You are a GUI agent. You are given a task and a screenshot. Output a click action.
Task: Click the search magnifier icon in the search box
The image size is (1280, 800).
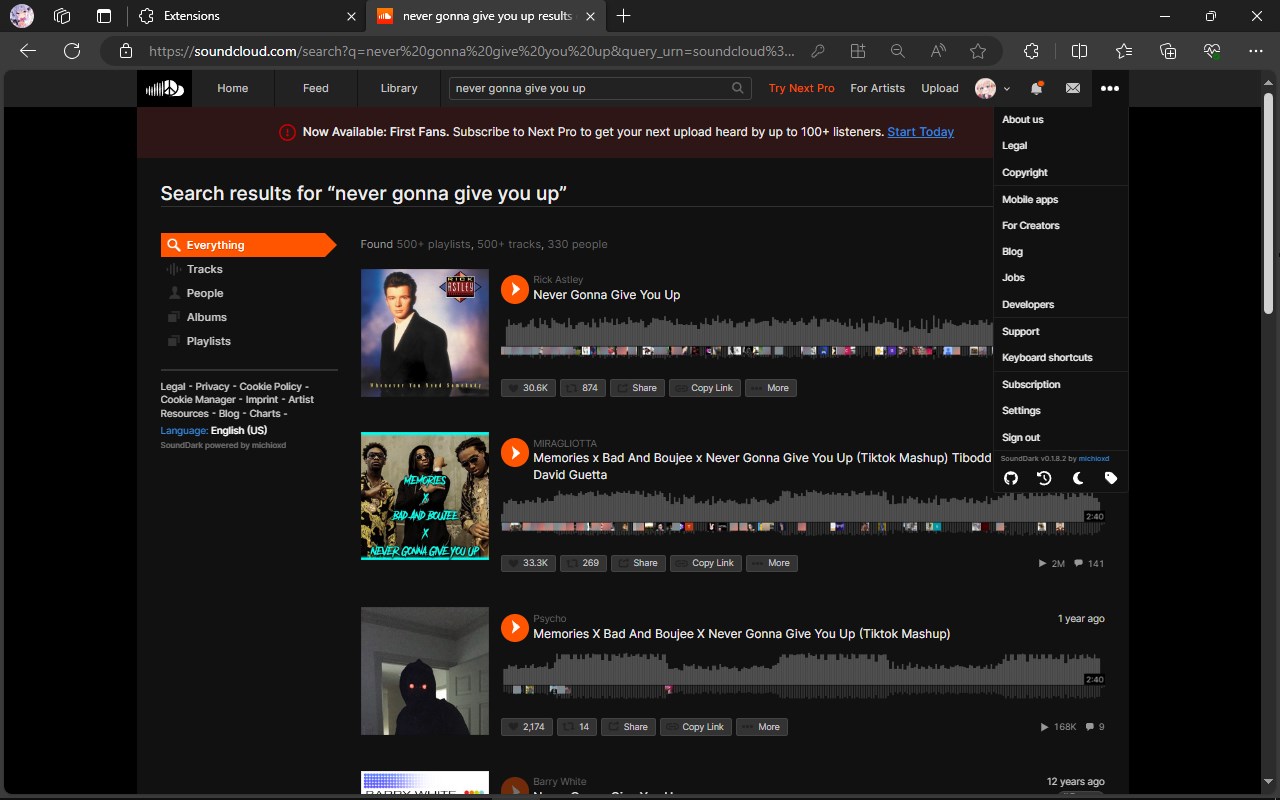[738, 88]
